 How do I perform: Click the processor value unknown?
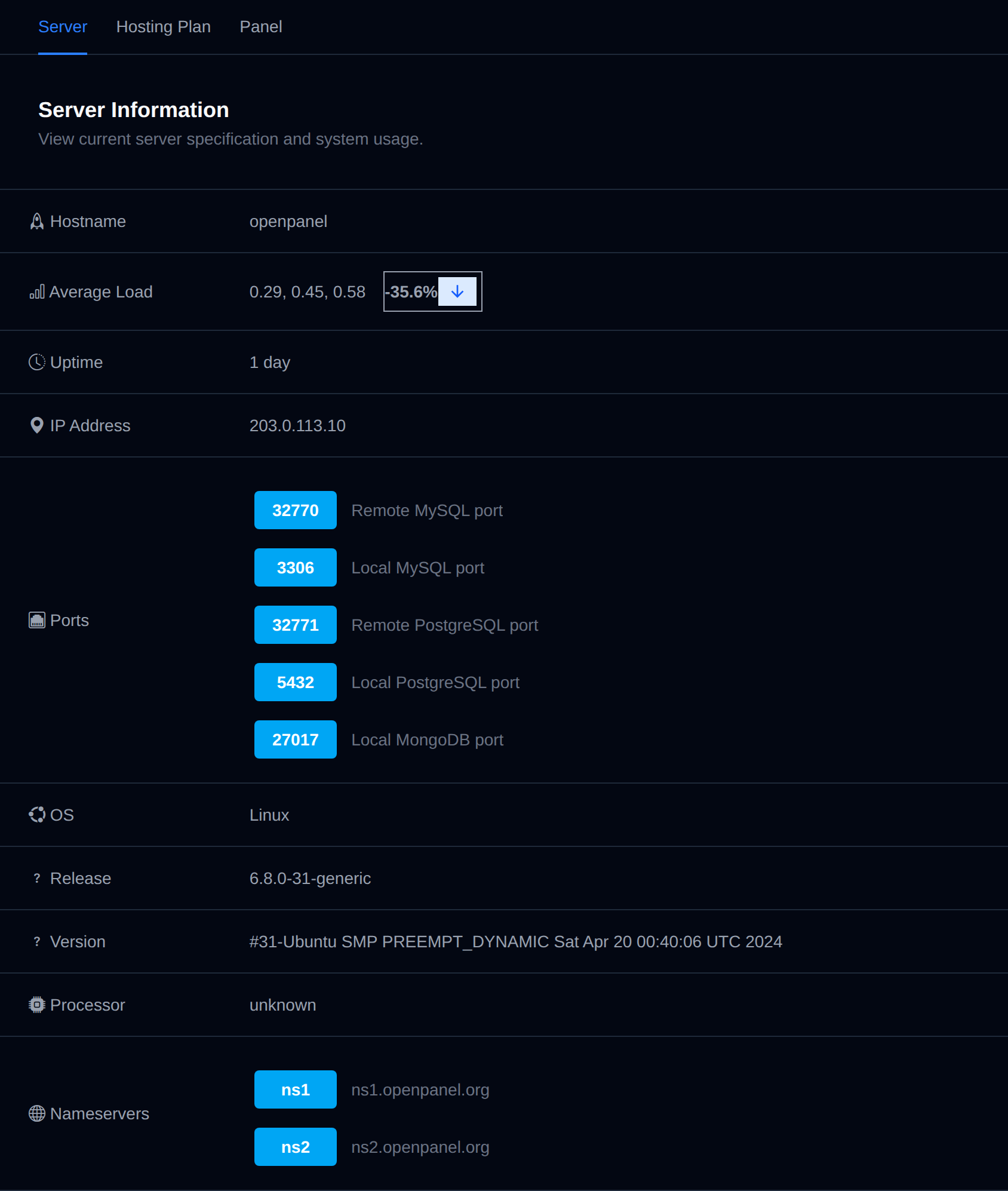(x=283, y=1005)
